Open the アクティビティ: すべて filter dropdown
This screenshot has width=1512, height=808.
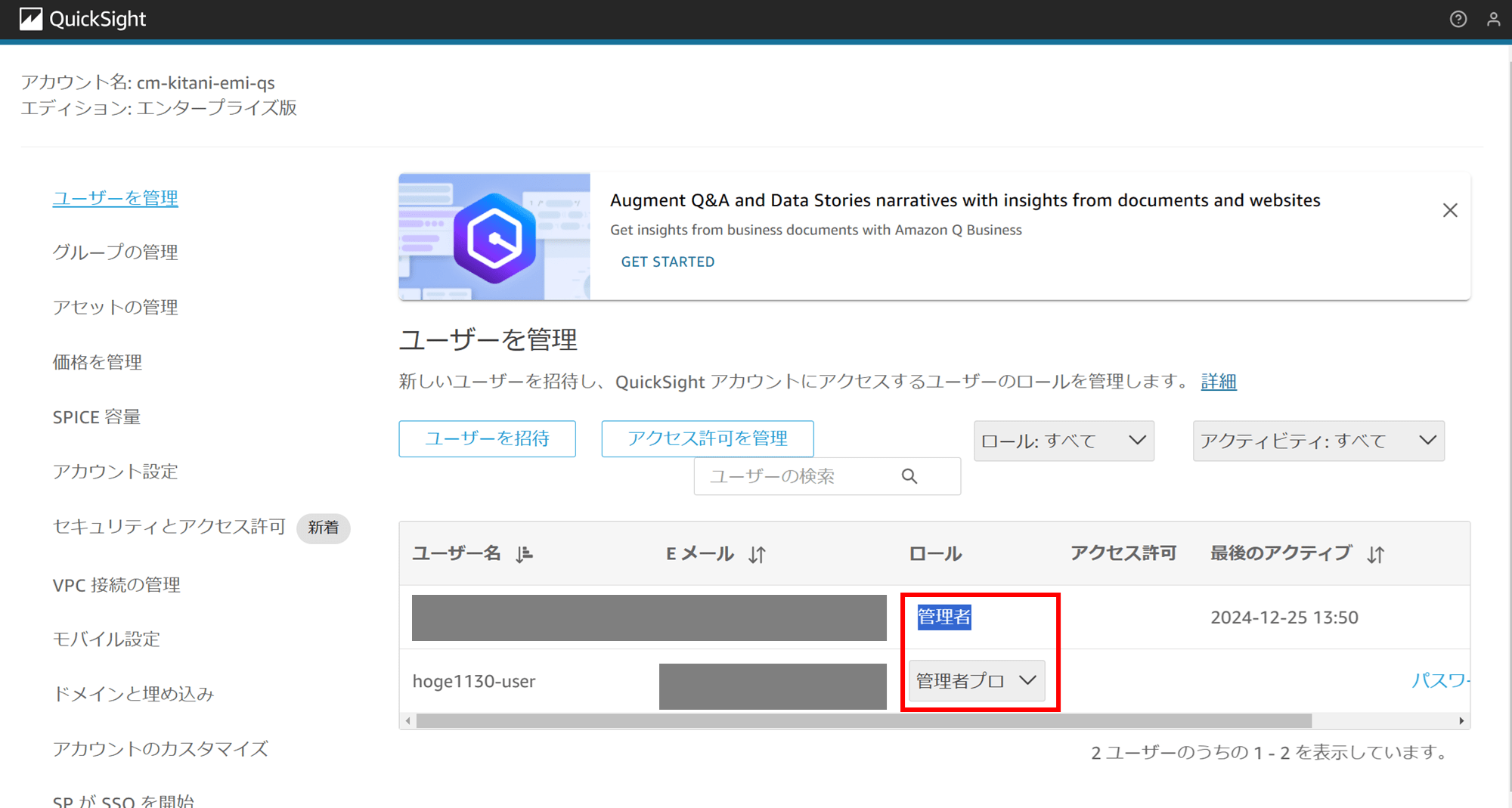point(1318,441)
